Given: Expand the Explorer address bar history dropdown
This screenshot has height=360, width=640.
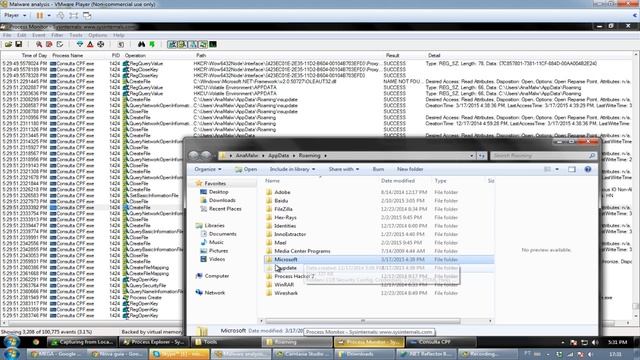Looking at the screenshot, I should pos(471,156).
